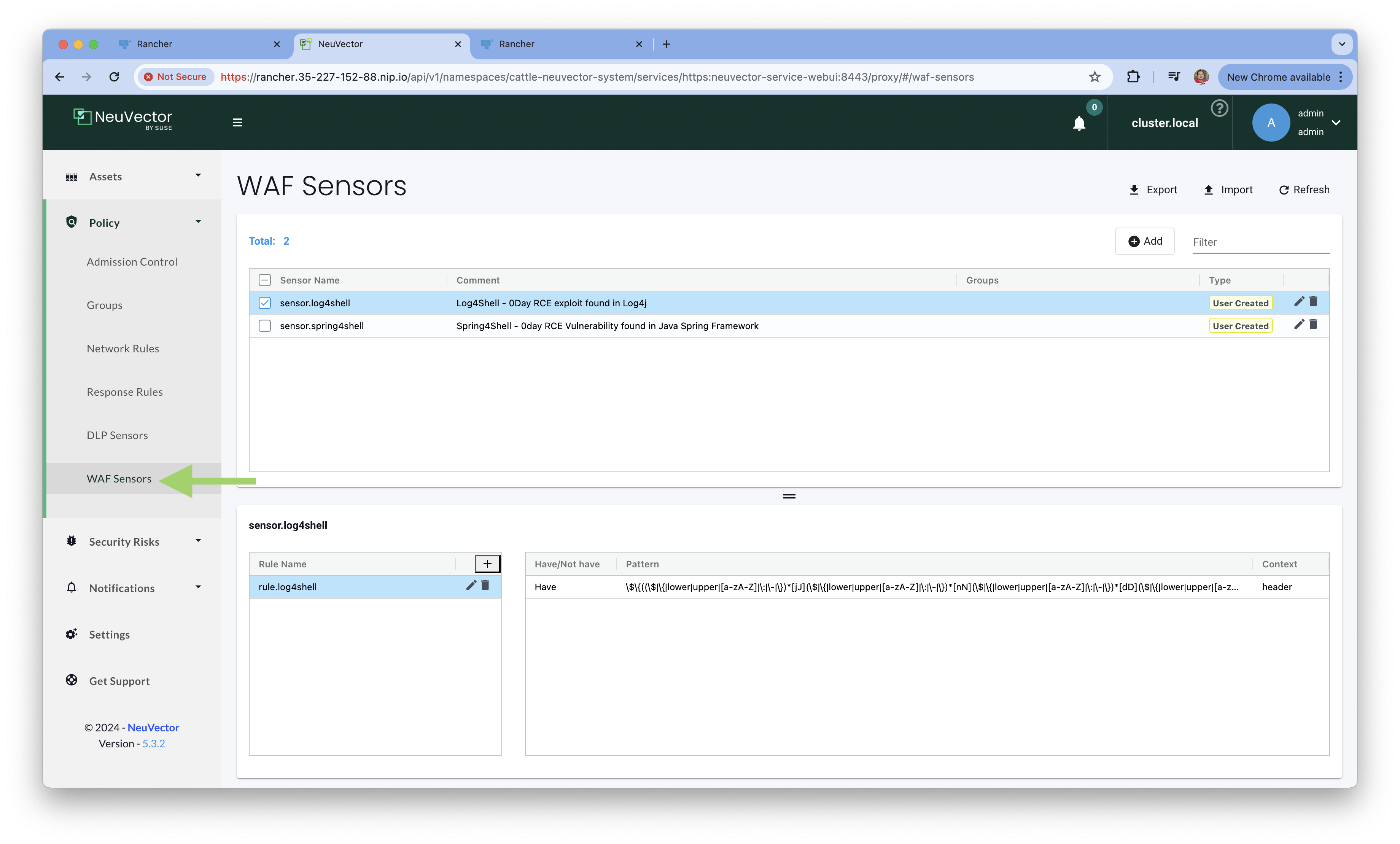1400x844 pixels.
Task: Edit rule.log4shell with pencil icon
Action: [x=471, y=585]
